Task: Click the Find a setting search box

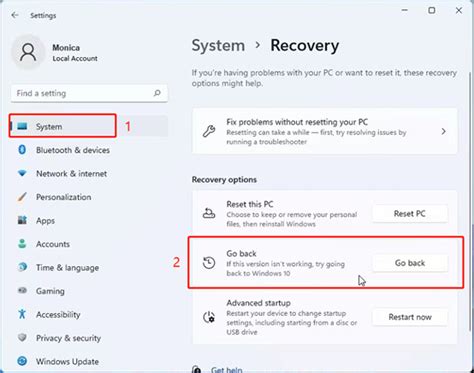Action: click(89, 93)
